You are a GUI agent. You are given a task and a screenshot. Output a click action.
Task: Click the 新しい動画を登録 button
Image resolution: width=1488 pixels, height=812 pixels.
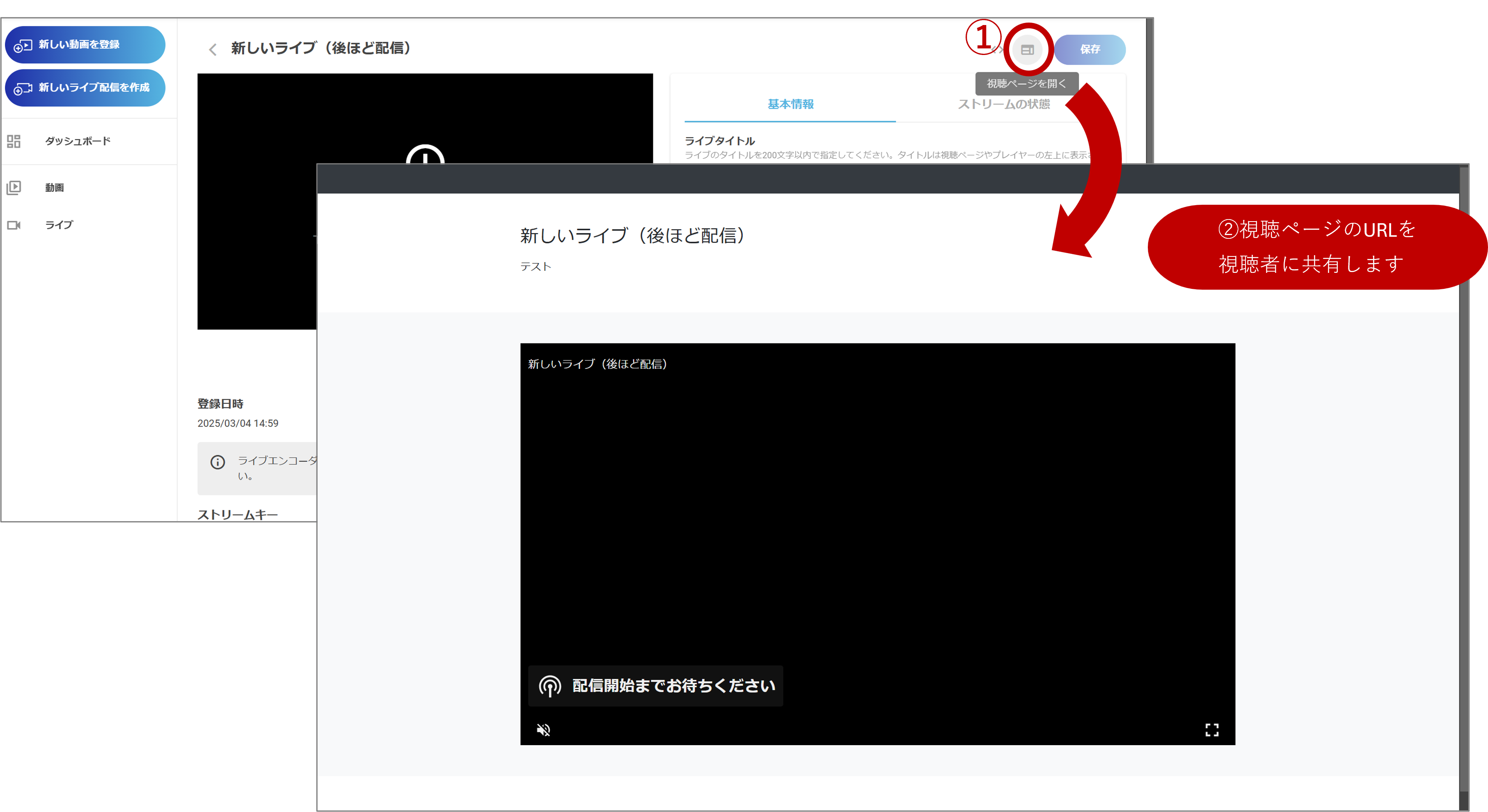click(x=85, y=44)
